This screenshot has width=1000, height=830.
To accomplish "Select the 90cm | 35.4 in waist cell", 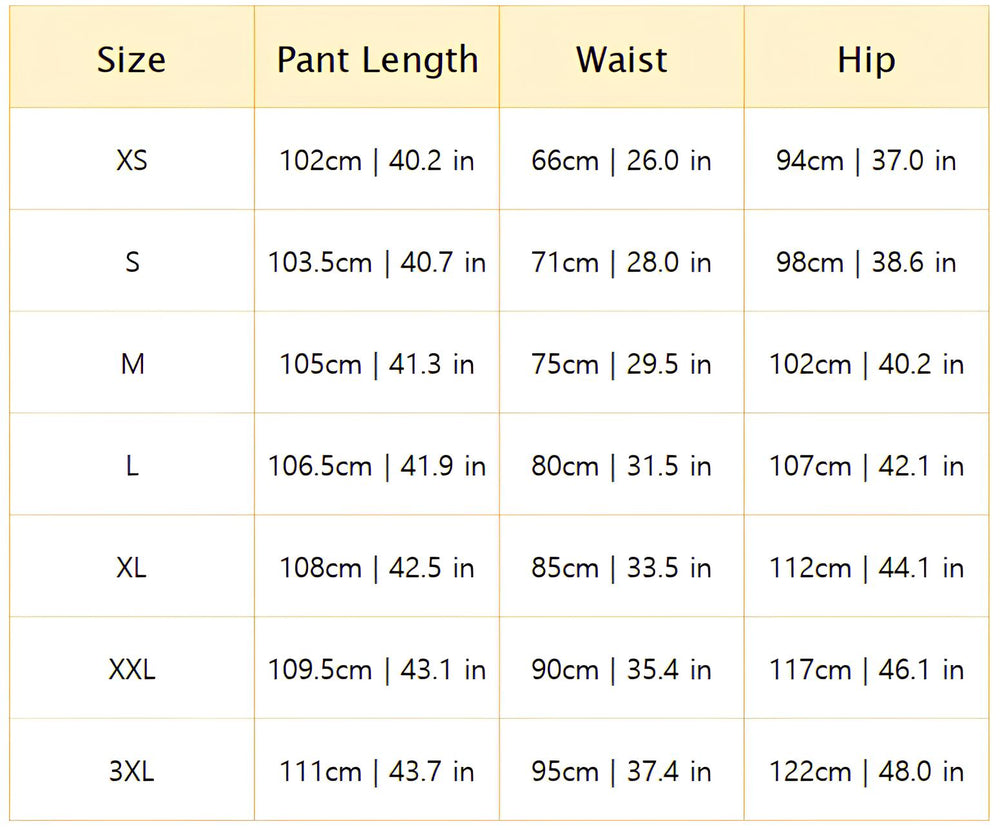I will (x=621, y=669).
